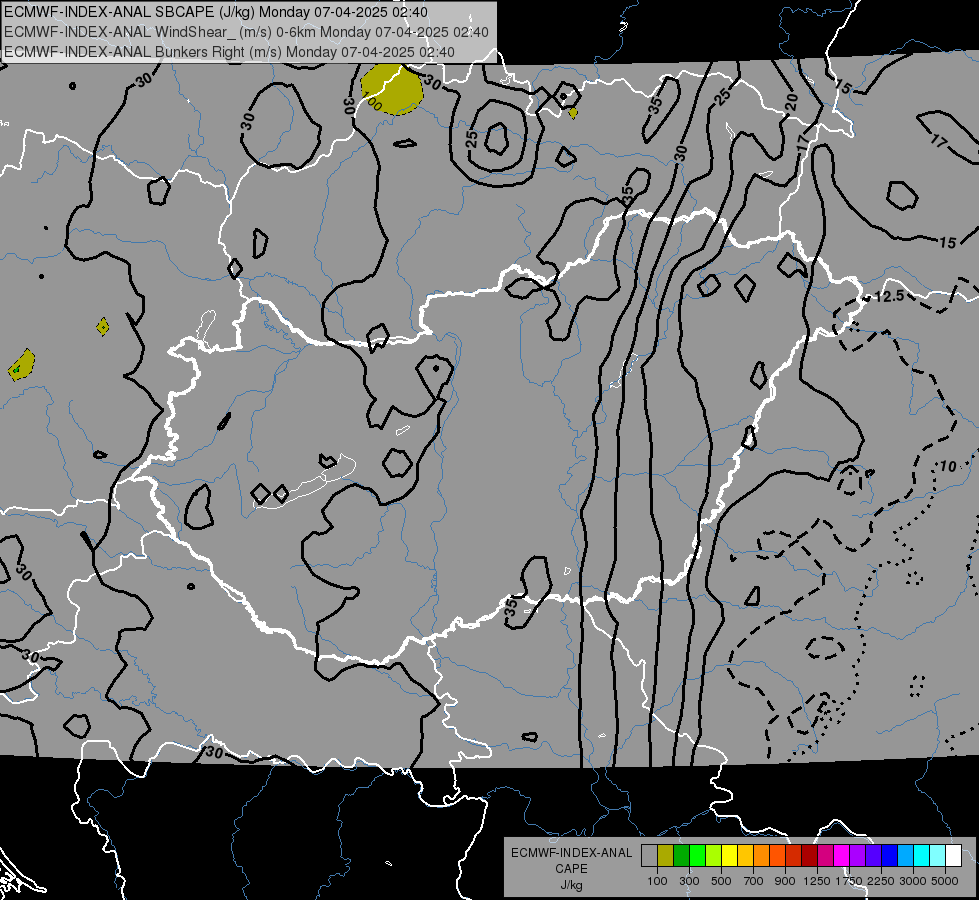This screenshot has width=979, height=900.
Task: Click the '100' label on the olive CAPE patch
Action: [372, 100]
